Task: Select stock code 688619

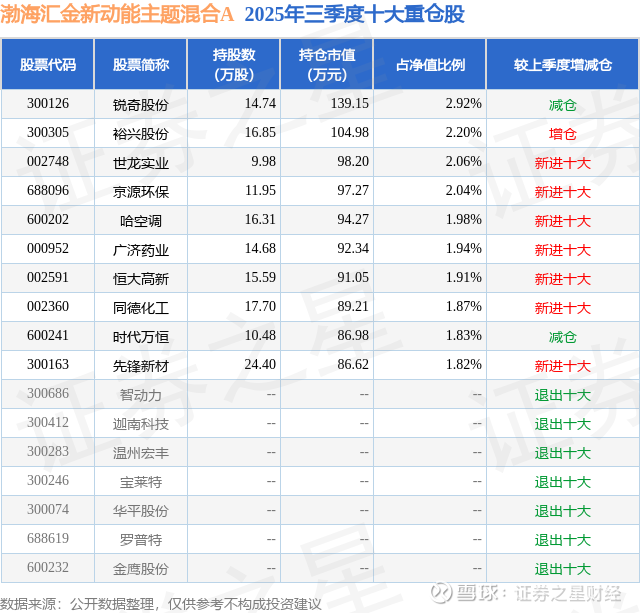Action: pyautogui.click(x=48, y=538)
